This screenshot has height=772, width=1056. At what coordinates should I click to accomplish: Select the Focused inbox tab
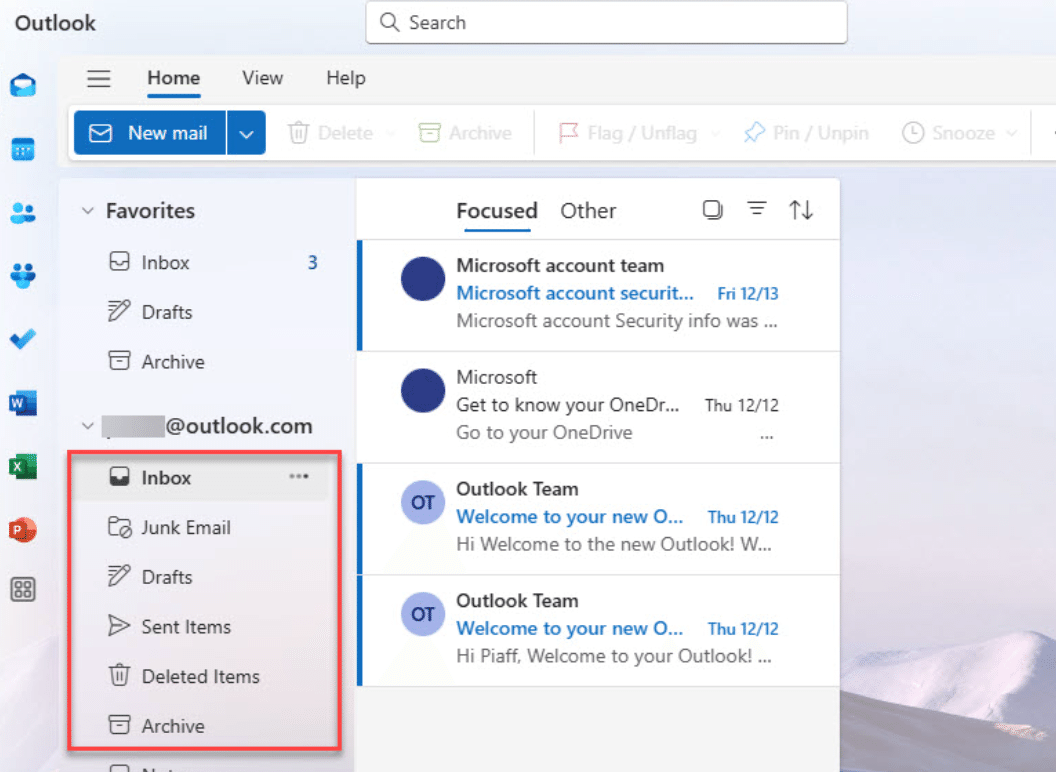(x=497, y=211)
